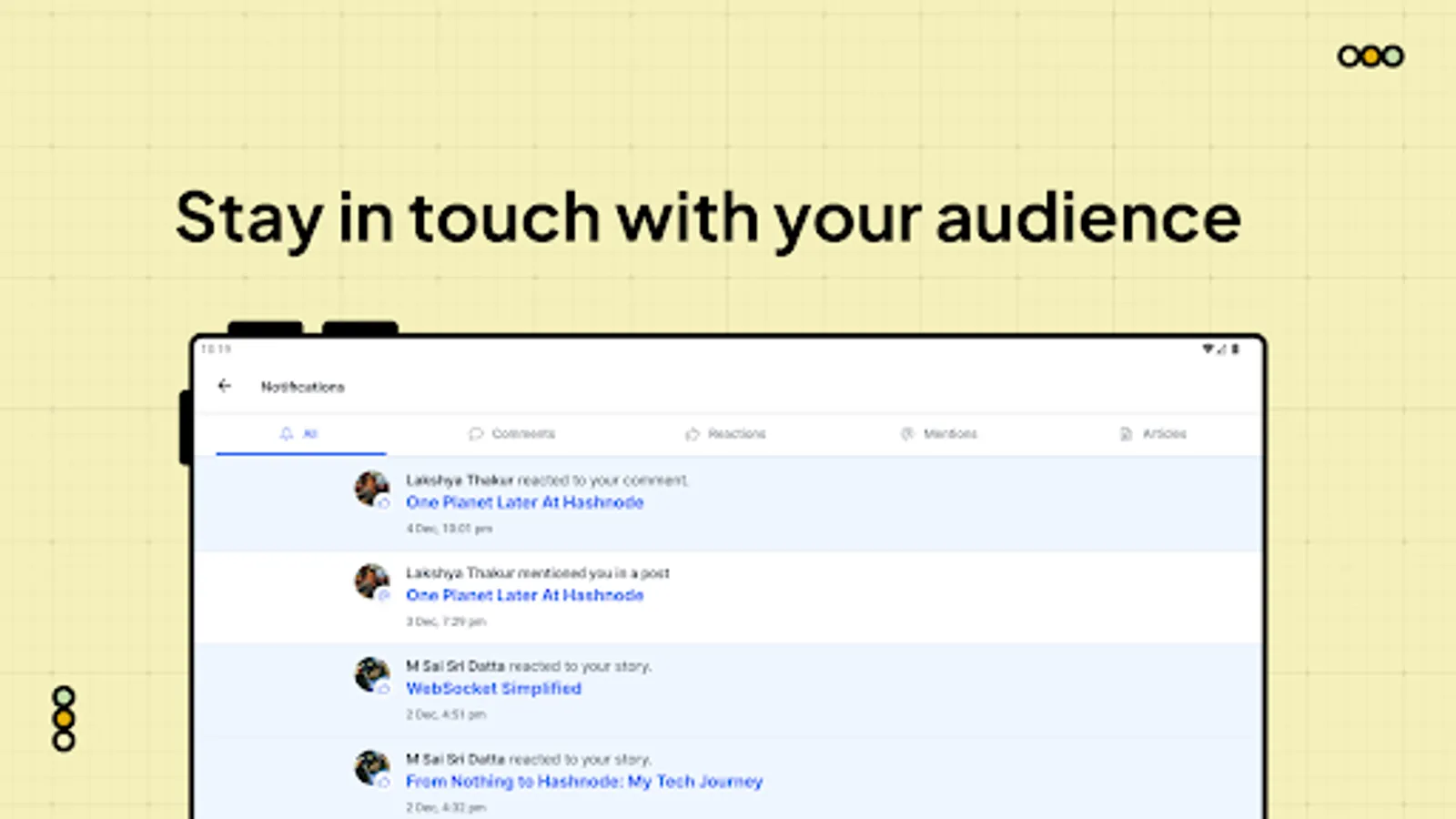
Task: Tap the cellular signal icon in status bar
Action: (1221, 349)
